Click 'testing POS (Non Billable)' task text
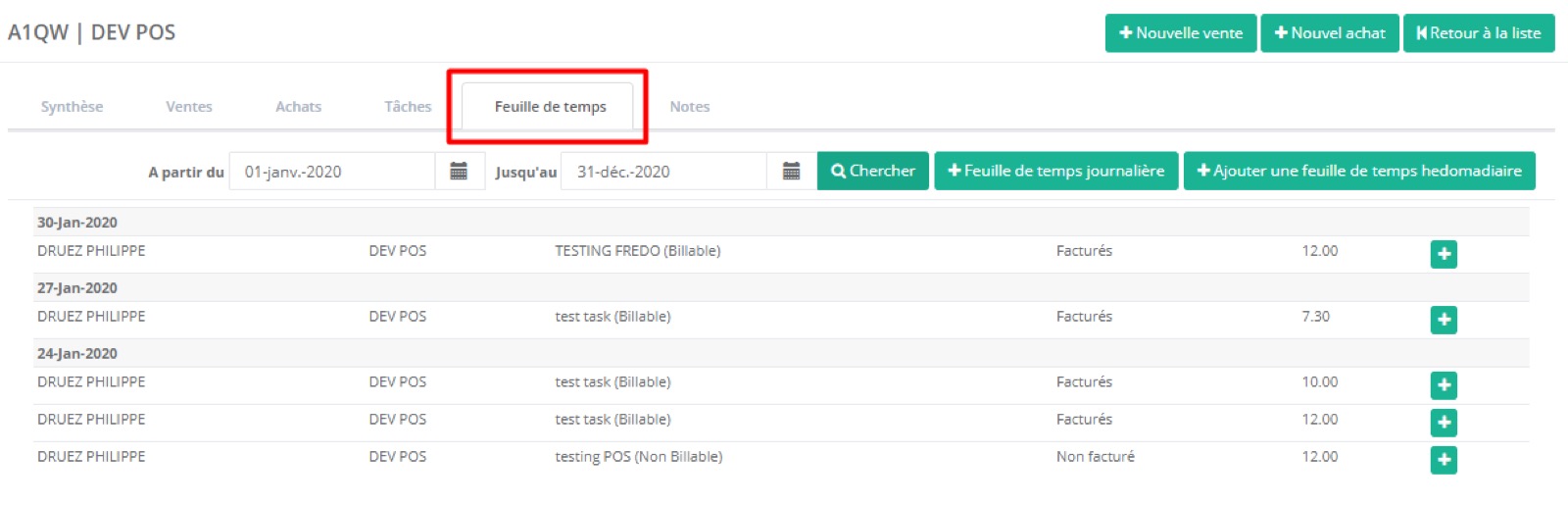1568x505 pixels. (639, 457)
